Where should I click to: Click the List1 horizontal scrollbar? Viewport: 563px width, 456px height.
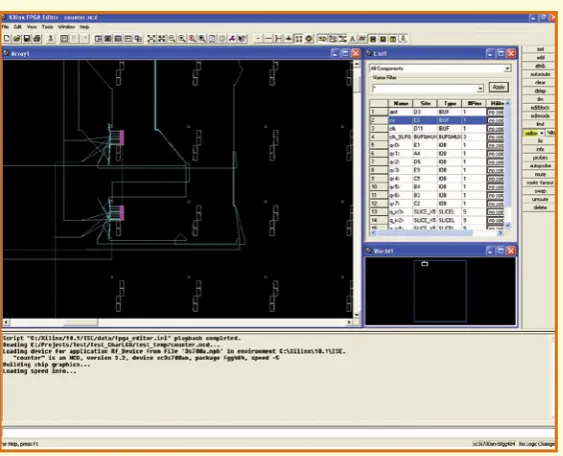click(437, 233)
